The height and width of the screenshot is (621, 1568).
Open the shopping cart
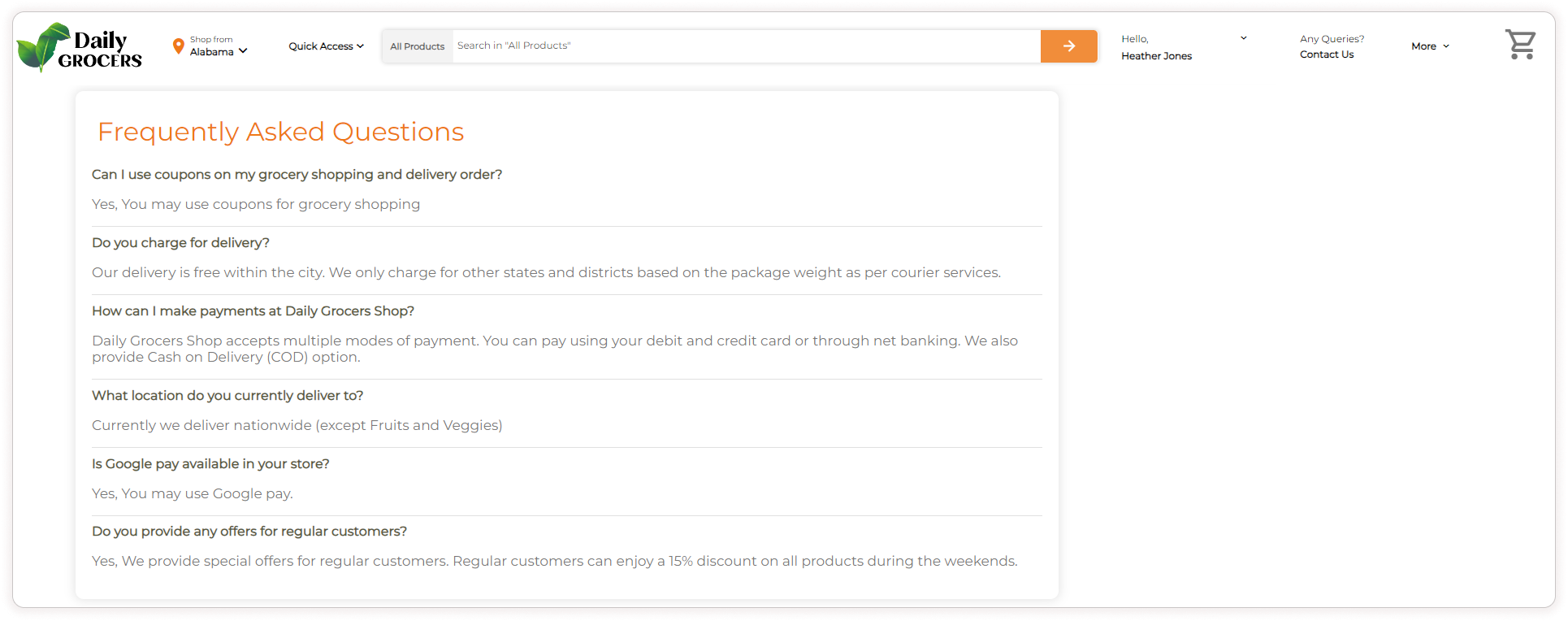coord(1520,45)
